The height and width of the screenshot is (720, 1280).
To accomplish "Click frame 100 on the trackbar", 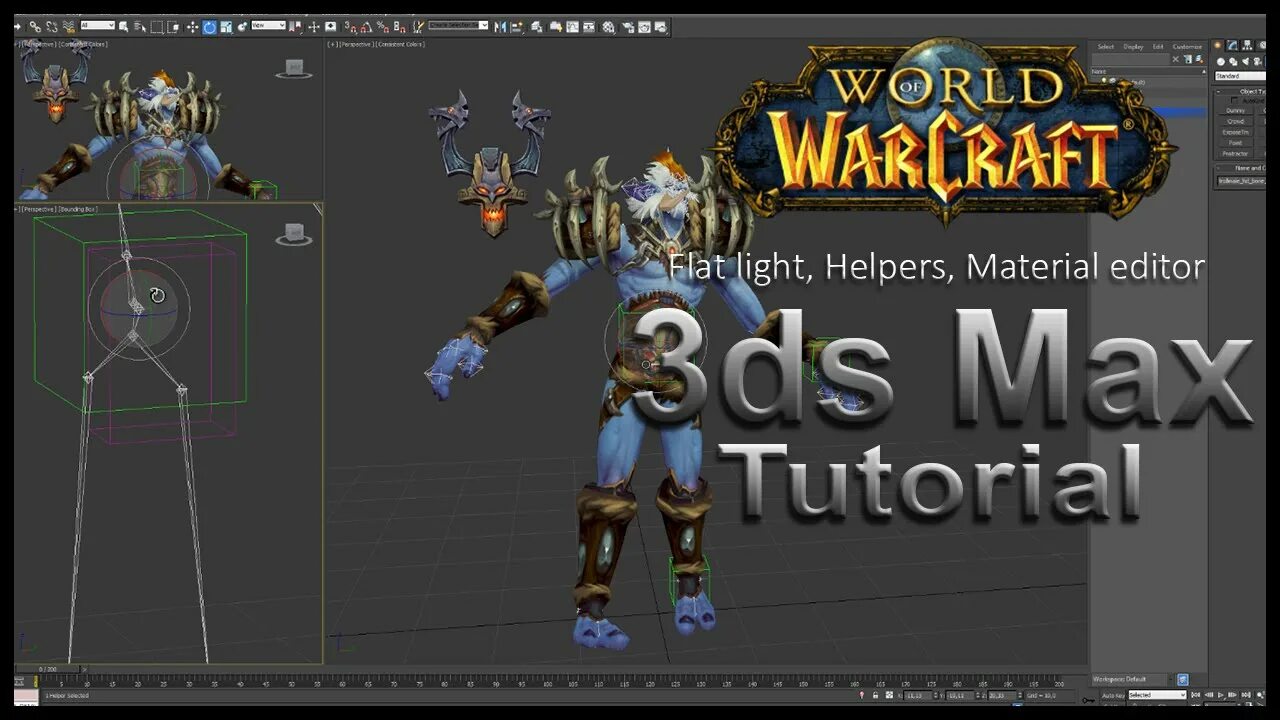I will [548, 684].
